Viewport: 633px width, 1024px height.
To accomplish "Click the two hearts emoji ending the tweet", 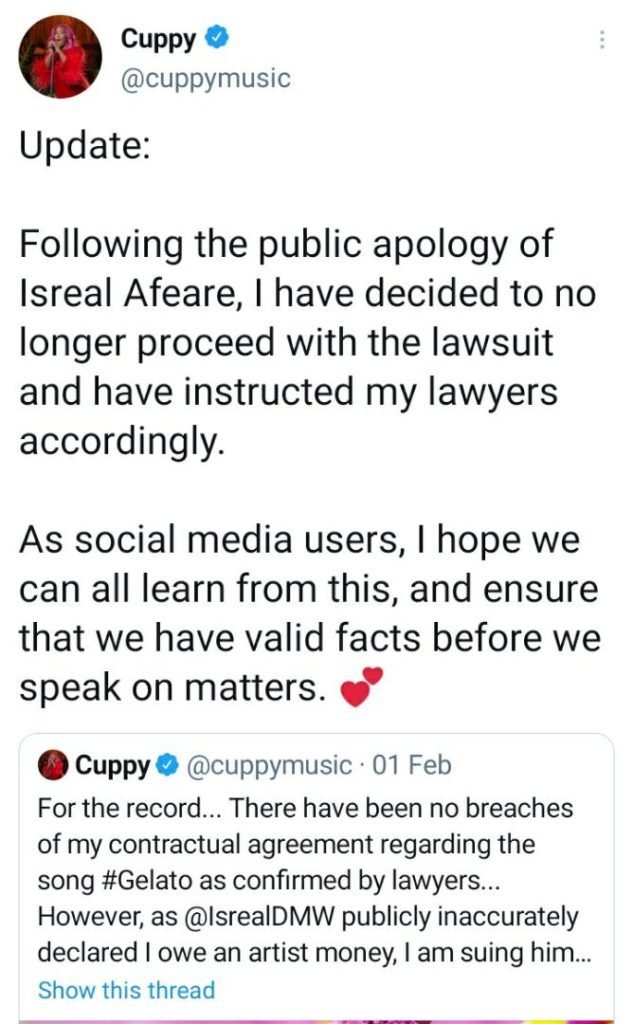I will point(362,689).
